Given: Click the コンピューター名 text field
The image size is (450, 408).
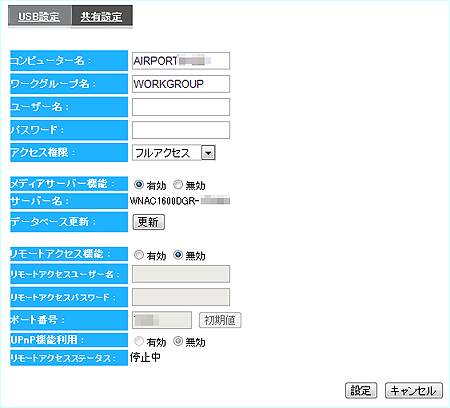Looking at the screenshot, I should (x=181, y=61).
